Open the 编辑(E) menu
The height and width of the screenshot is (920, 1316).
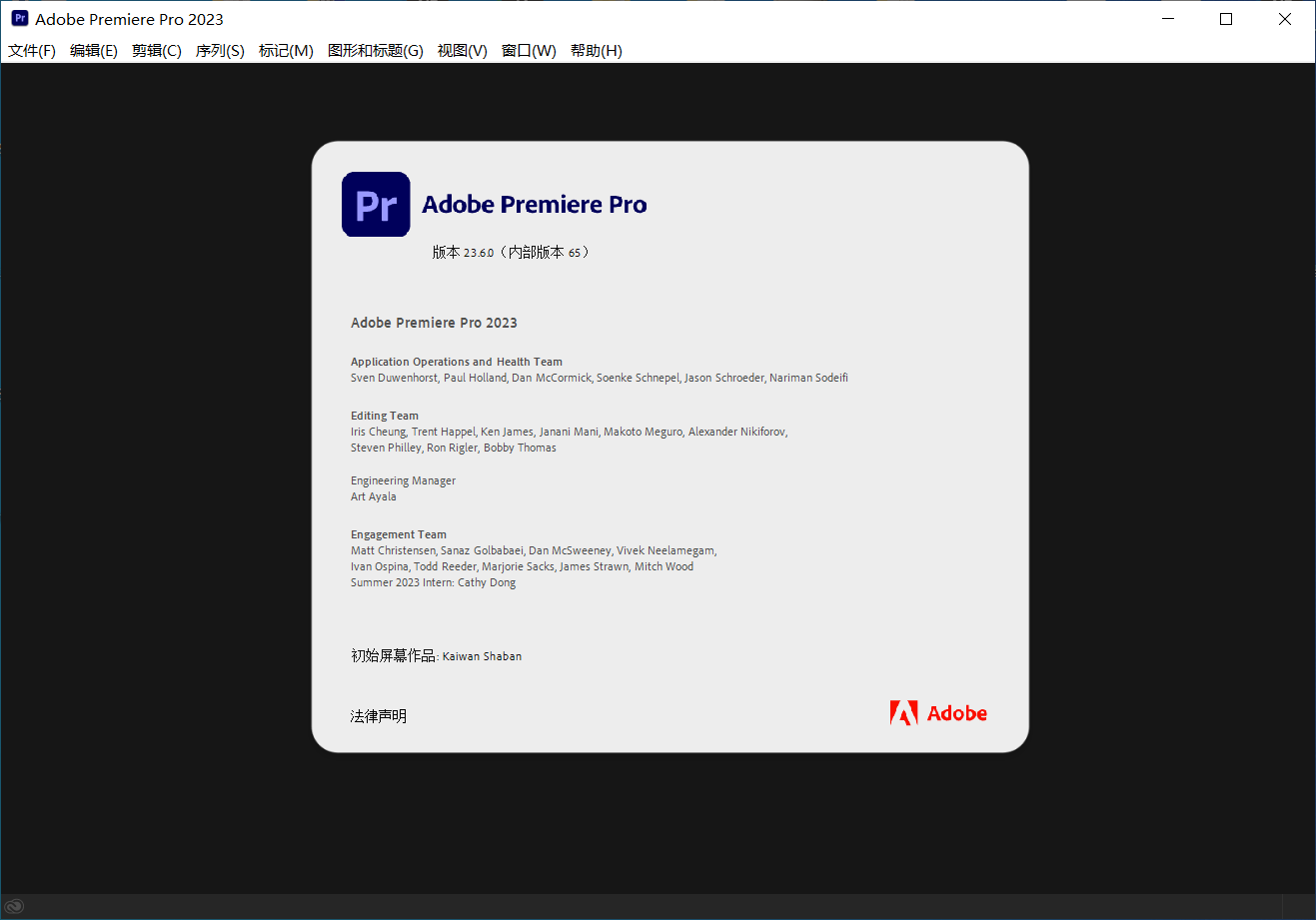click(94, 51)
